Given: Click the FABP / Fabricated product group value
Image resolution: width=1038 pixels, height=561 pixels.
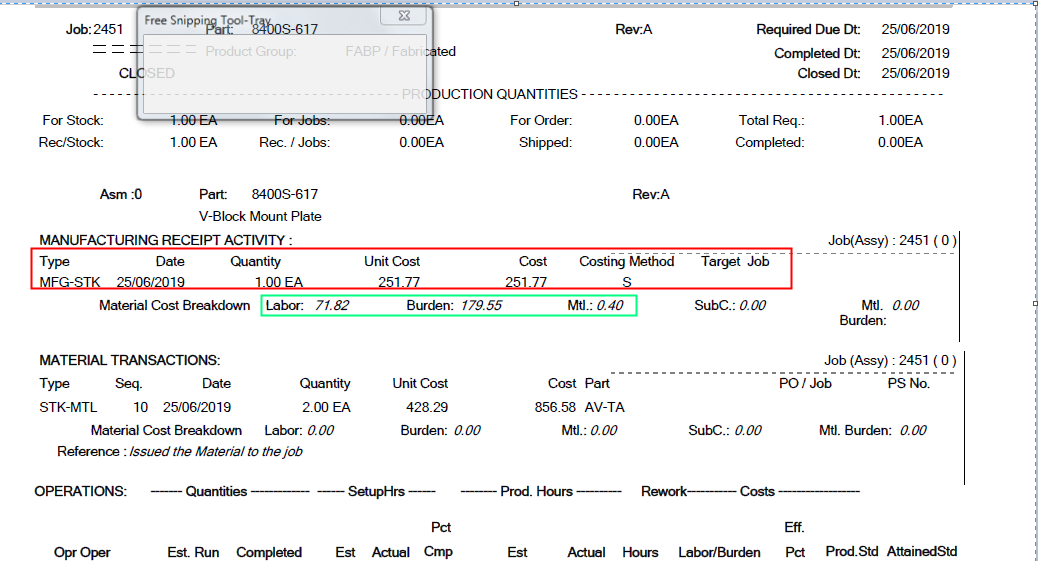Looking at the screenshot, I should tap(401, 51).
